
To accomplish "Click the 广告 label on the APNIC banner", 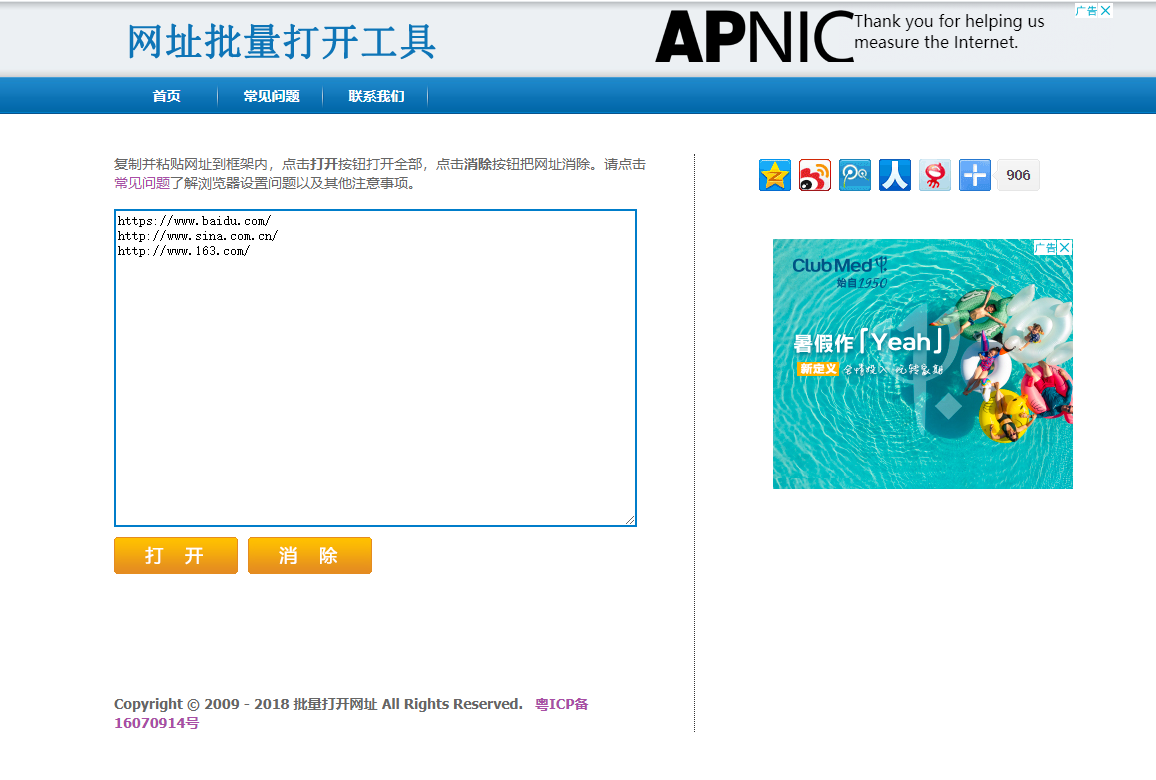I will (x=1086, y=10).
